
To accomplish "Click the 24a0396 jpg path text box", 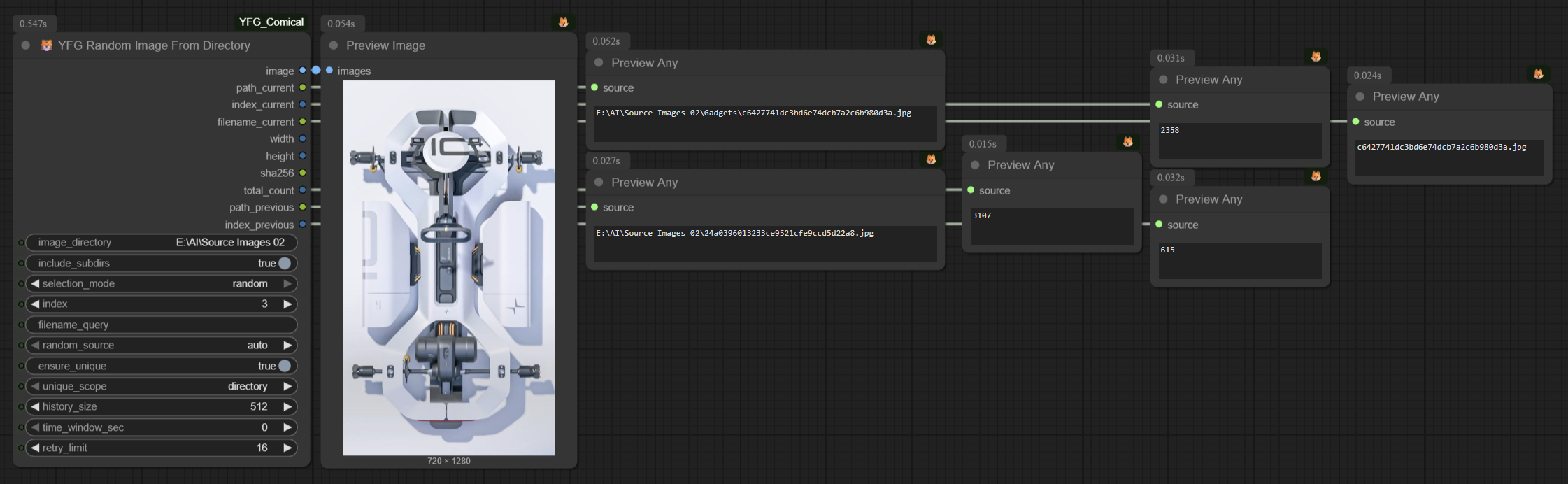I will [765, 243].
